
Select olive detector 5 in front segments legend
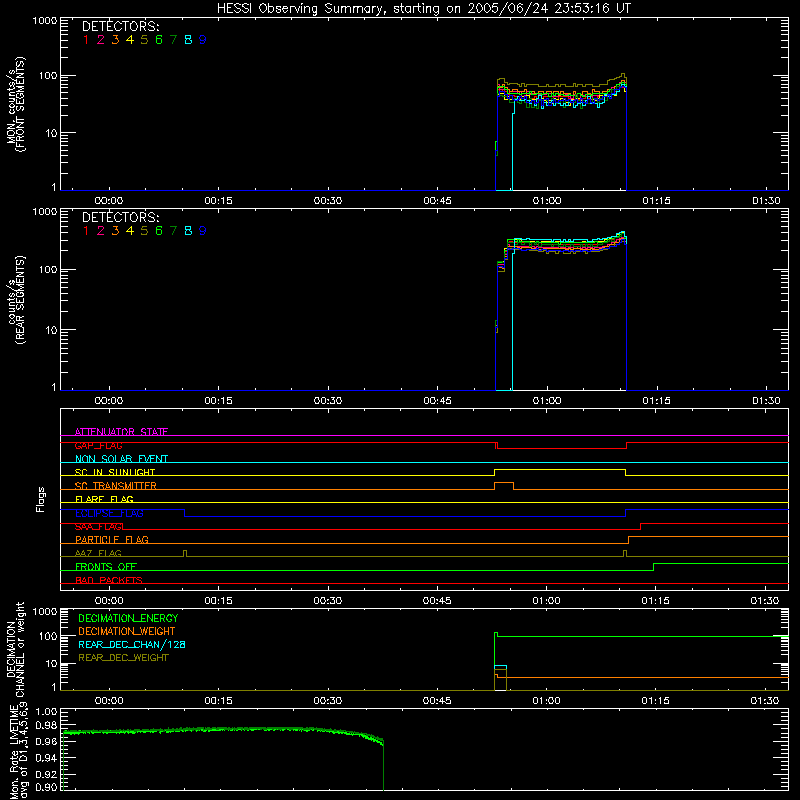tap(144, 40)
